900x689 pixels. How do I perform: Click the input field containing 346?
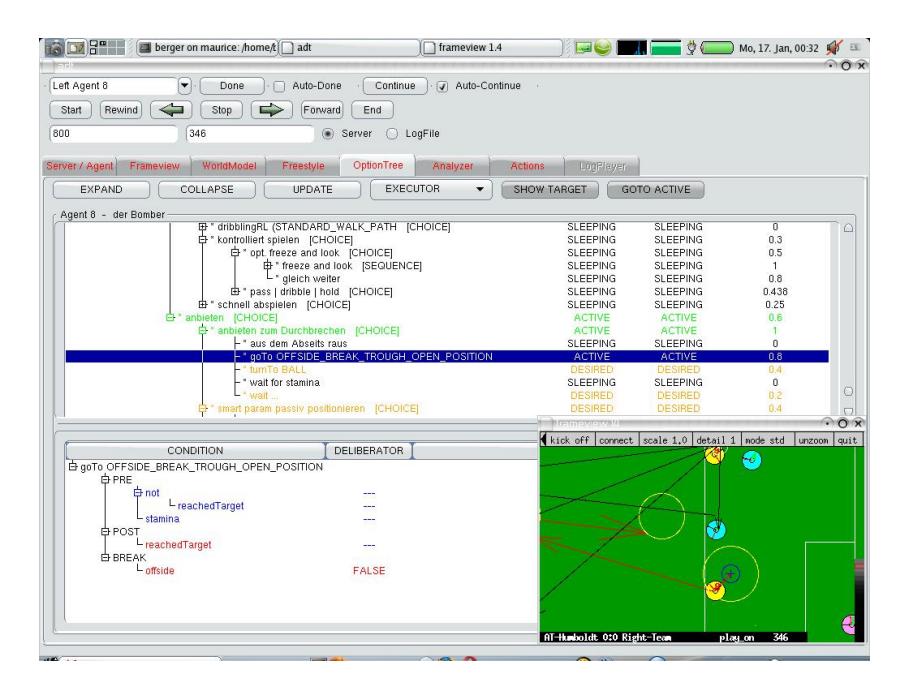tap(250, 134)
